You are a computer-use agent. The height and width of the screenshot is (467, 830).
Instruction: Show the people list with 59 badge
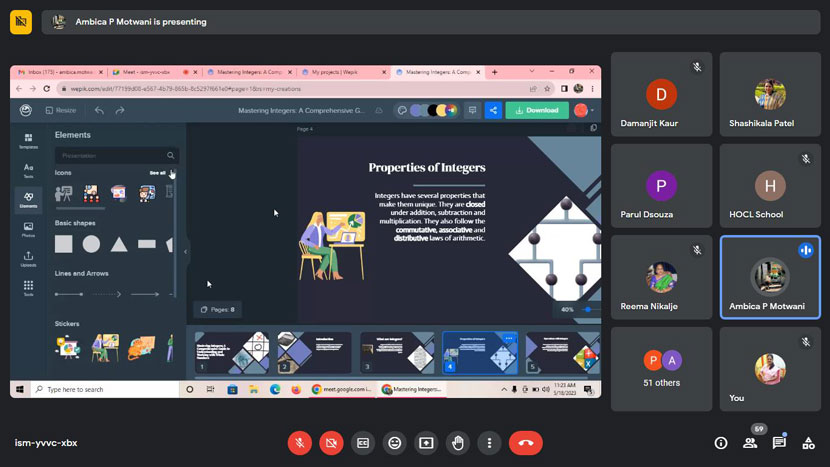click(750, 443)
